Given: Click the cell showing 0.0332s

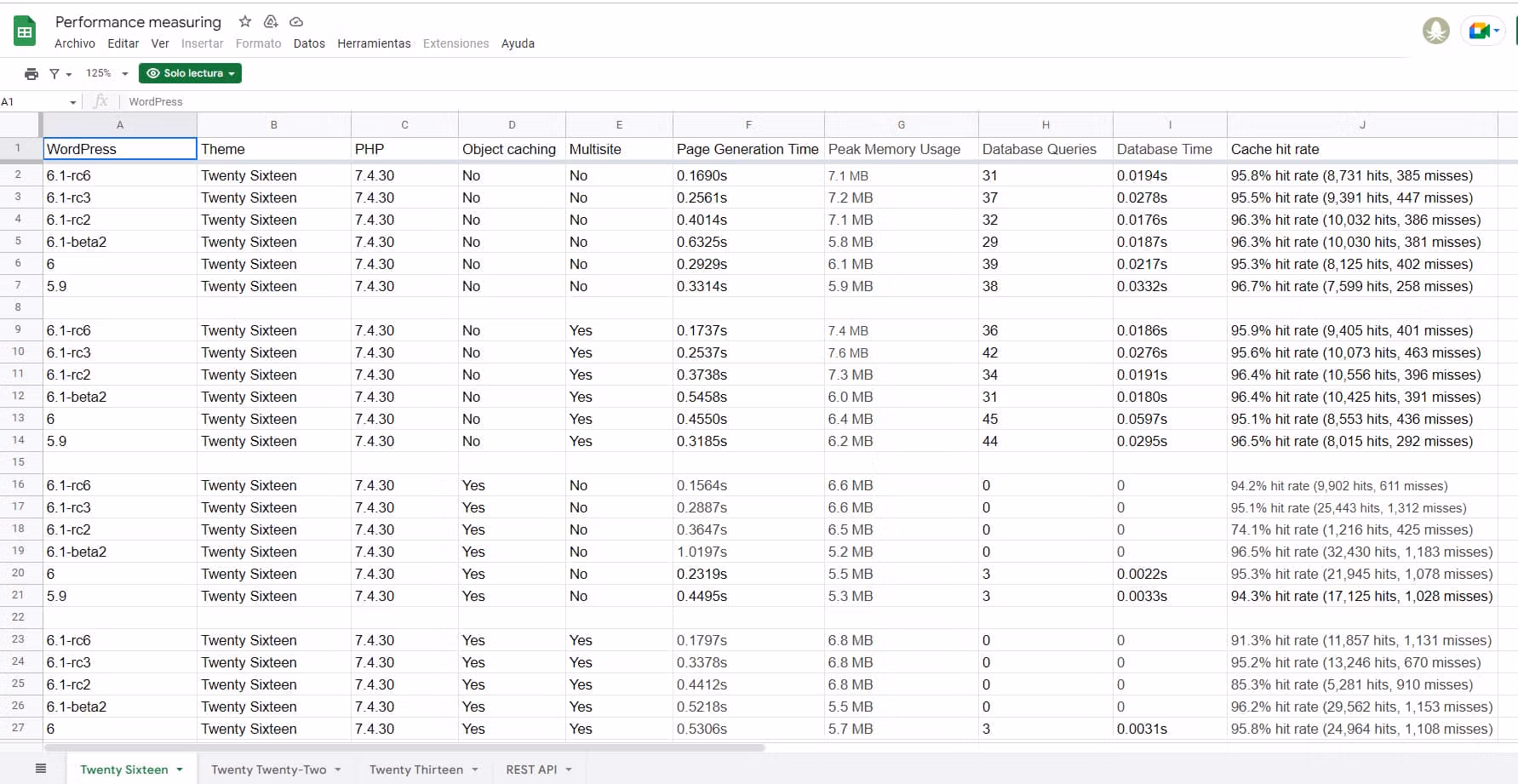Looking at the screenshot, I should click(1170, 286).
